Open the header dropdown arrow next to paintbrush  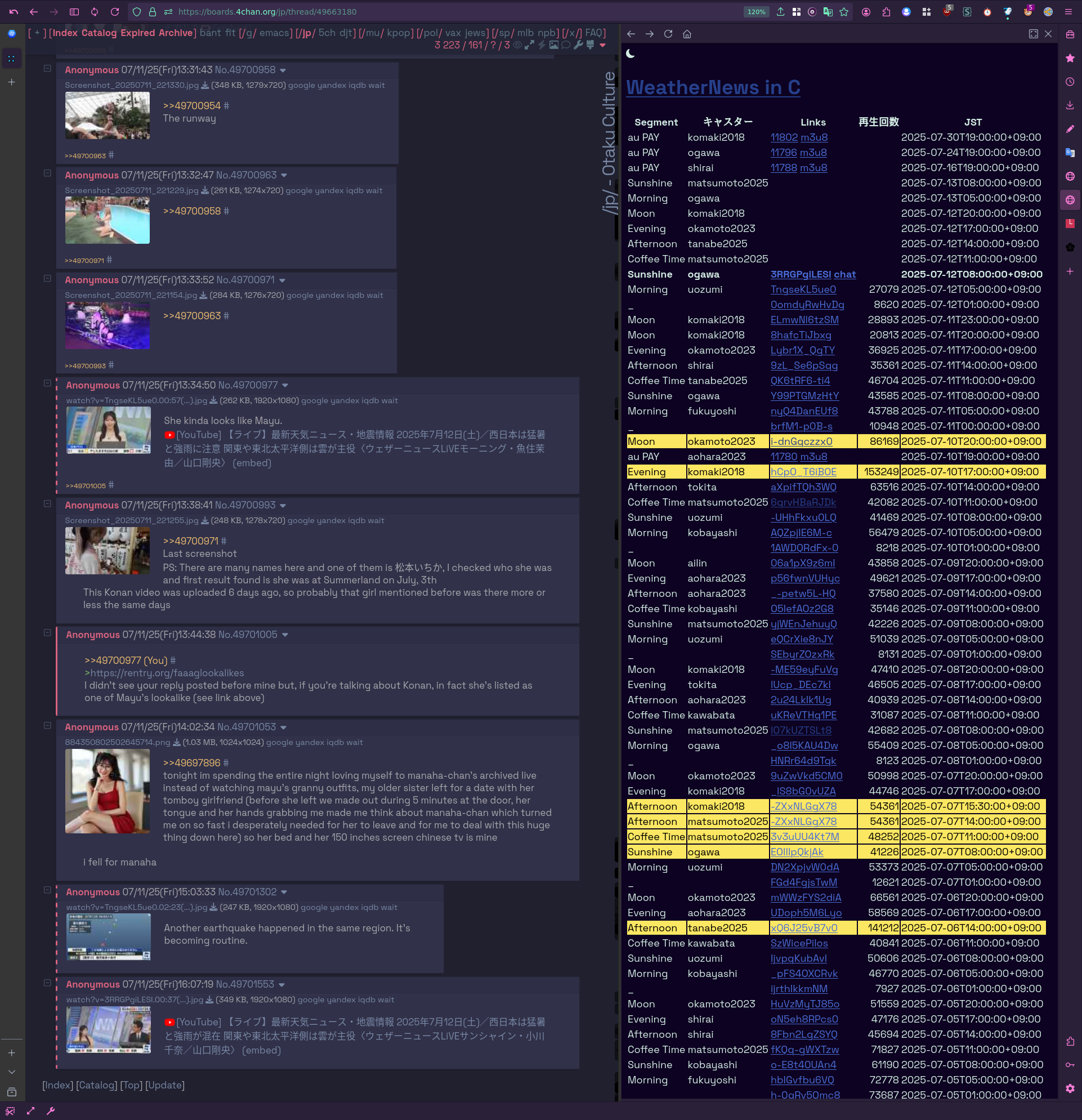(x=602, y=45)
